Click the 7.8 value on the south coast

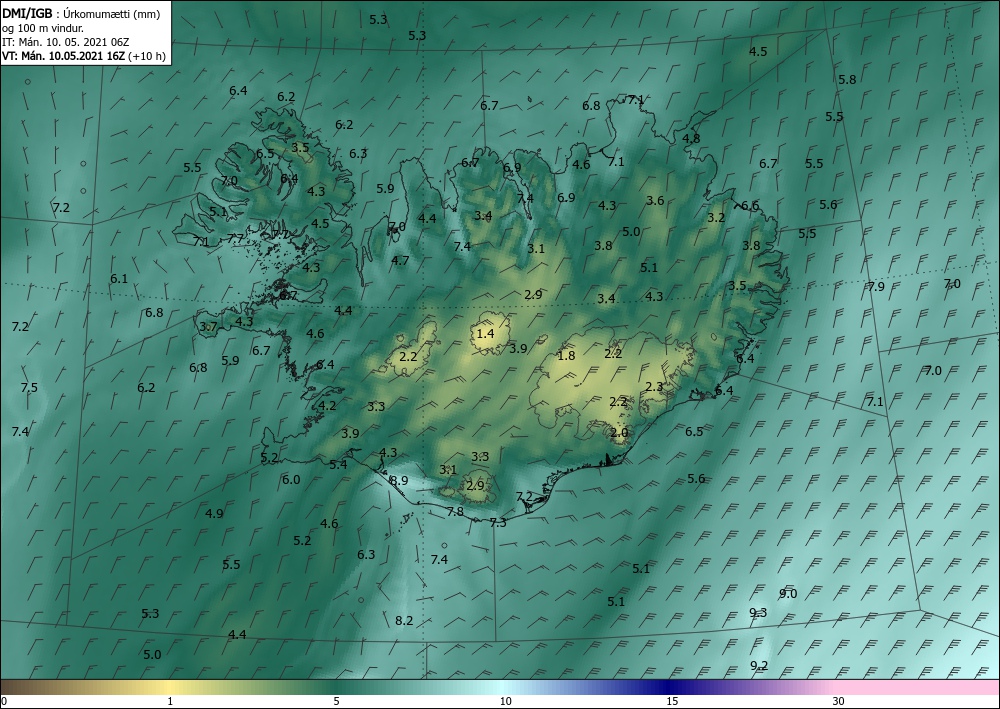click(x=455, y=511)
